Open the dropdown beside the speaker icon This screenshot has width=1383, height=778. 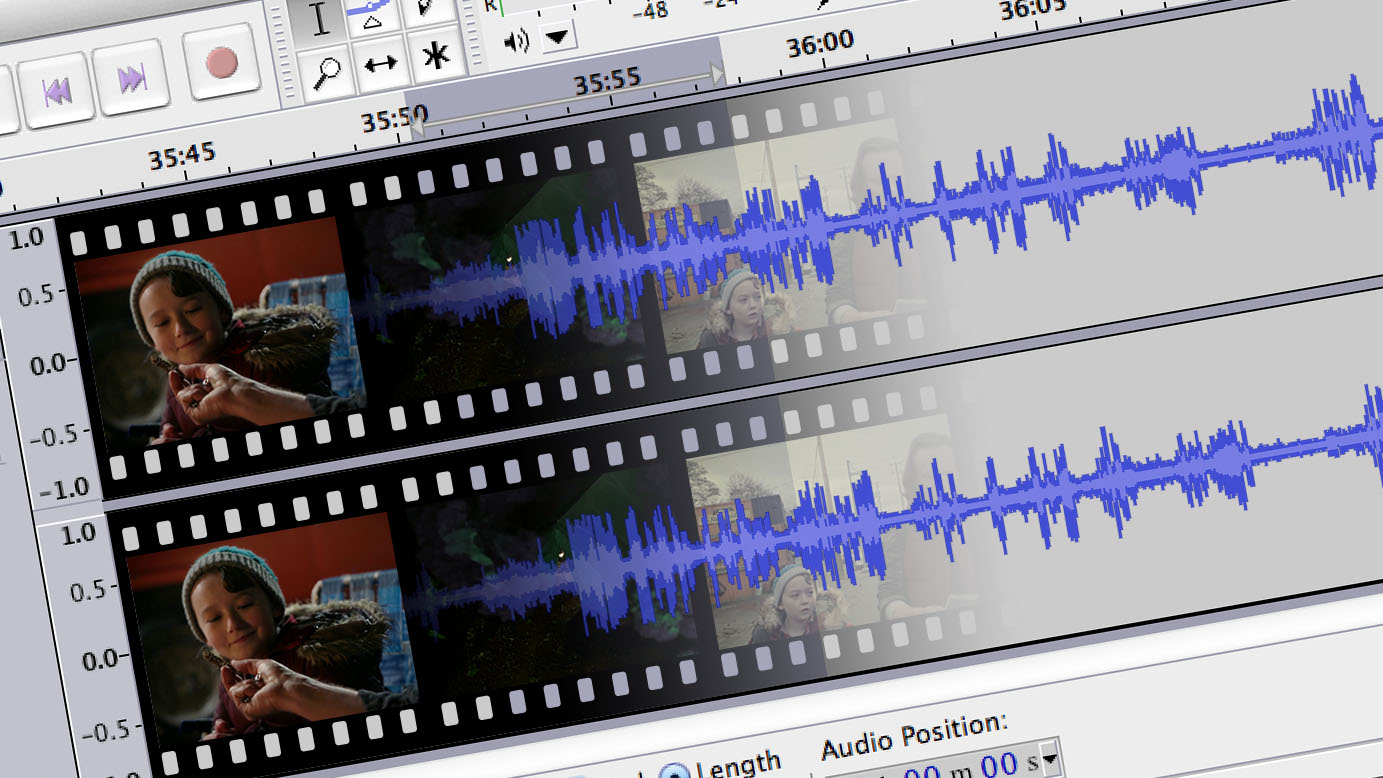(x=556, y=38)
